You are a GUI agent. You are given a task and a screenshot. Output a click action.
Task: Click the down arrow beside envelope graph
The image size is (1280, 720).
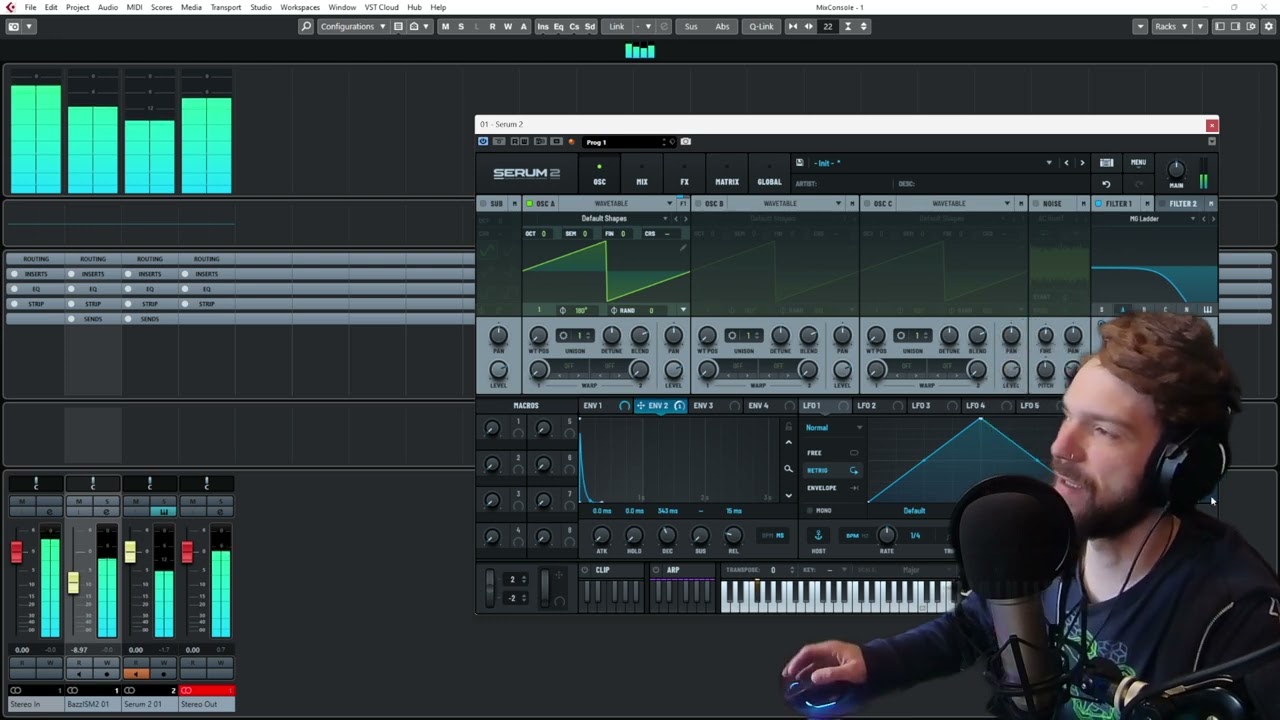pyautogui.click(x=788, y=495)
